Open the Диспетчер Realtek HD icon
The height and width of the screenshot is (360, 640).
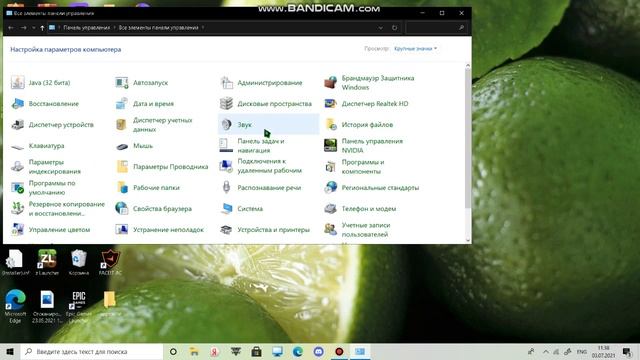click(330, 104)
